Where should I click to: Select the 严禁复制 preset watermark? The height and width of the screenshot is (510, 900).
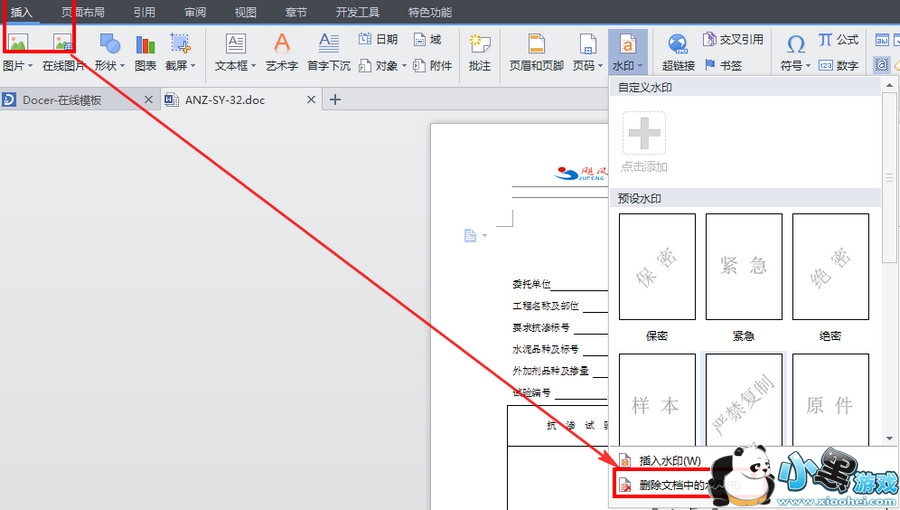(744, 399)
